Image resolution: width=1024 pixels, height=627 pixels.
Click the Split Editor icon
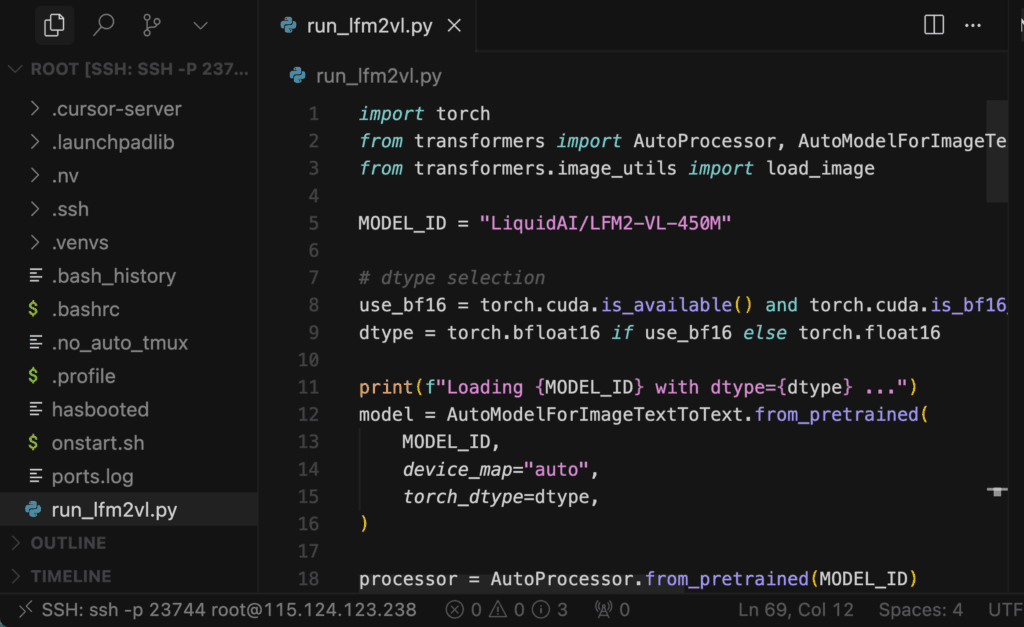click(x=934, y=26)
